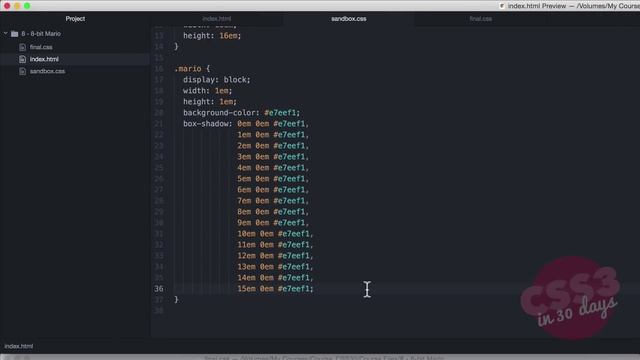
Task: Click the 10em 0em #e7eef1 shadow line
Action: point(276,234)
